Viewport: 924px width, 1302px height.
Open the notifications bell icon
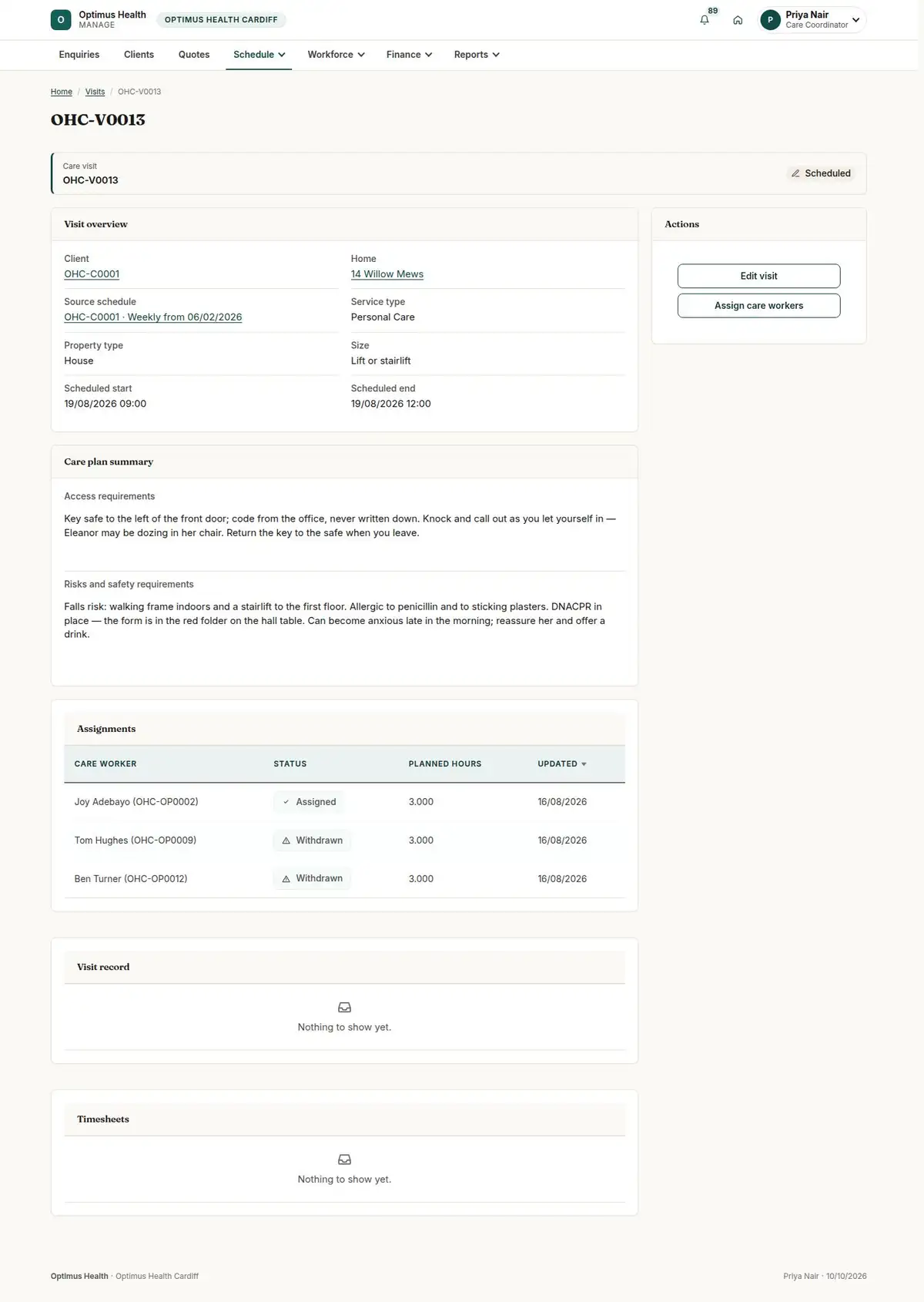click(x=705, y=20)
